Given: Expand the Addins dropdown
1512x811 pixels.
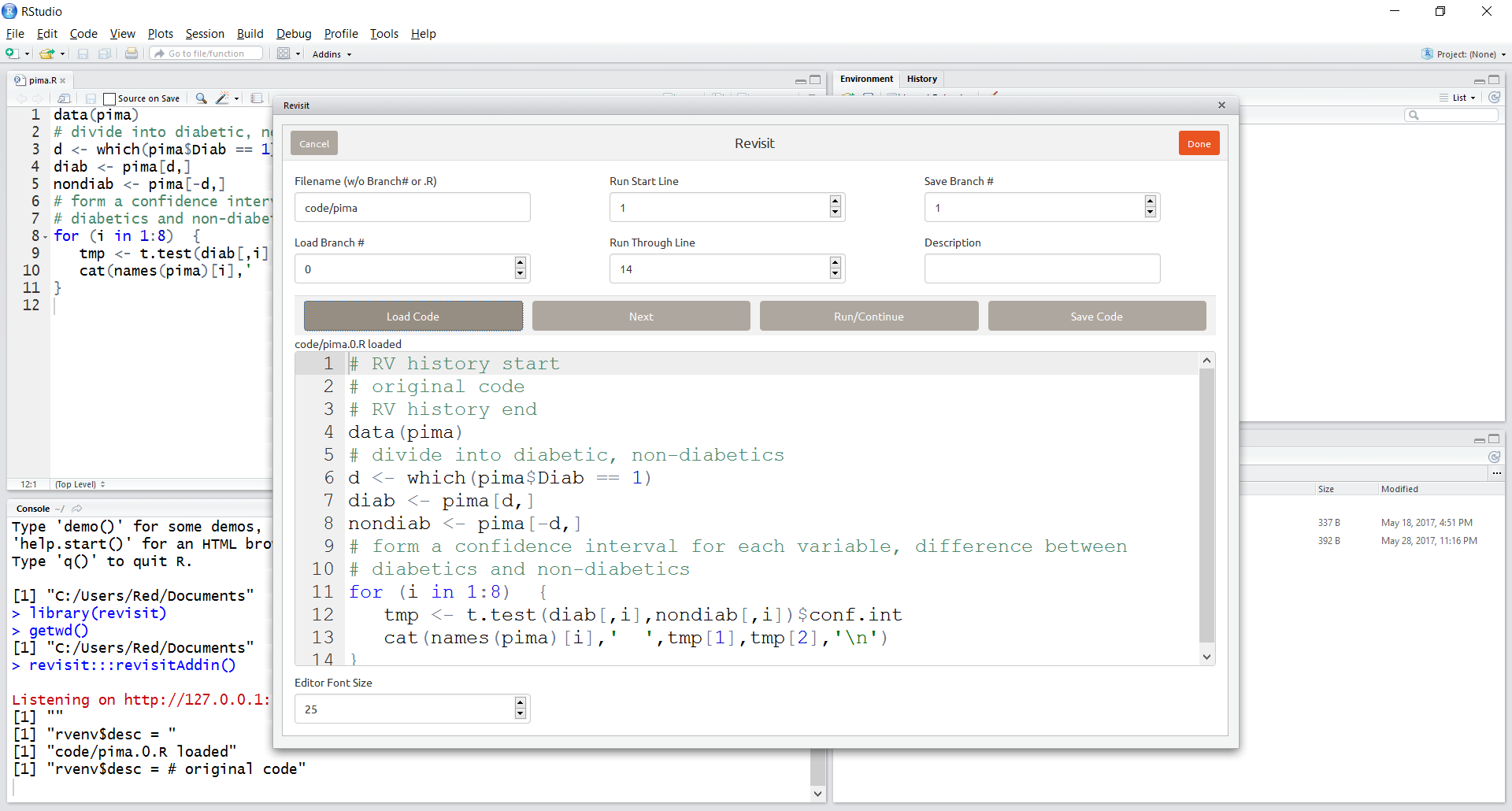Looking at the screenshot, I should pyautogui.click(x=332, y=54).
